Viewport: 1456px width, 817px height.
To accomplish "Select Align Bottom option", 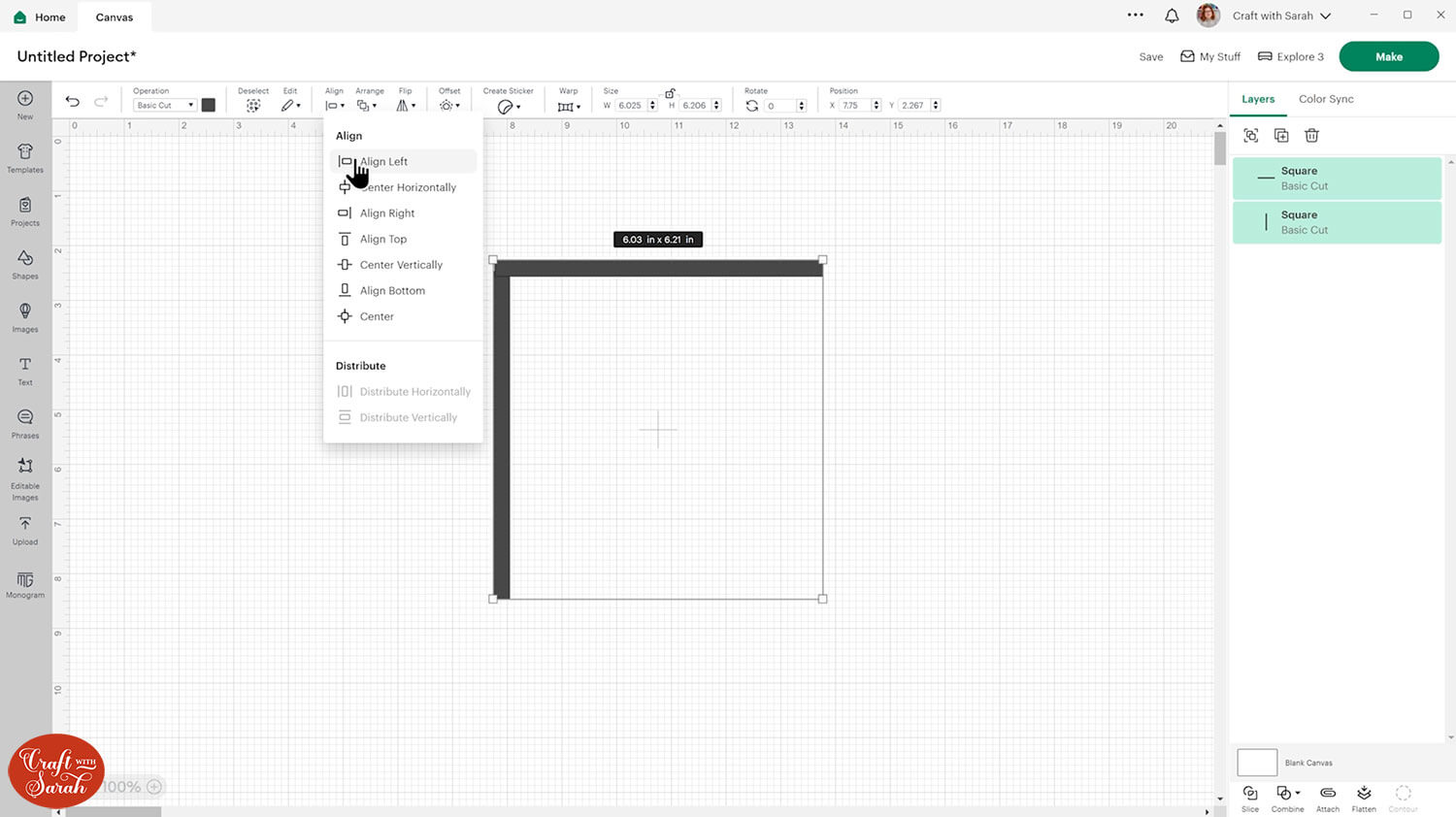I will 403,291.
